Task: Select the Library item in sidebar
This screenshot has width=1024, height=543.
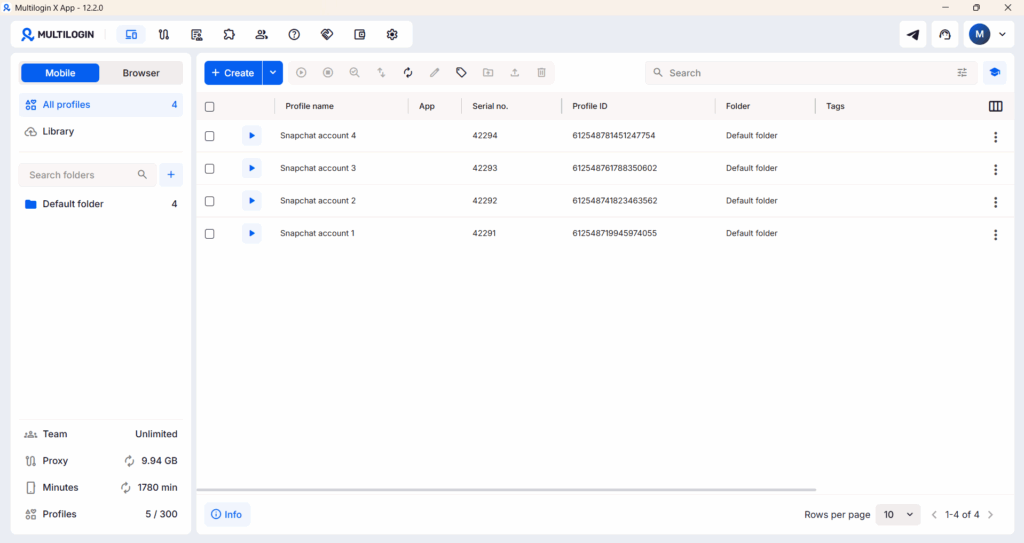Action: pos(58,132)
